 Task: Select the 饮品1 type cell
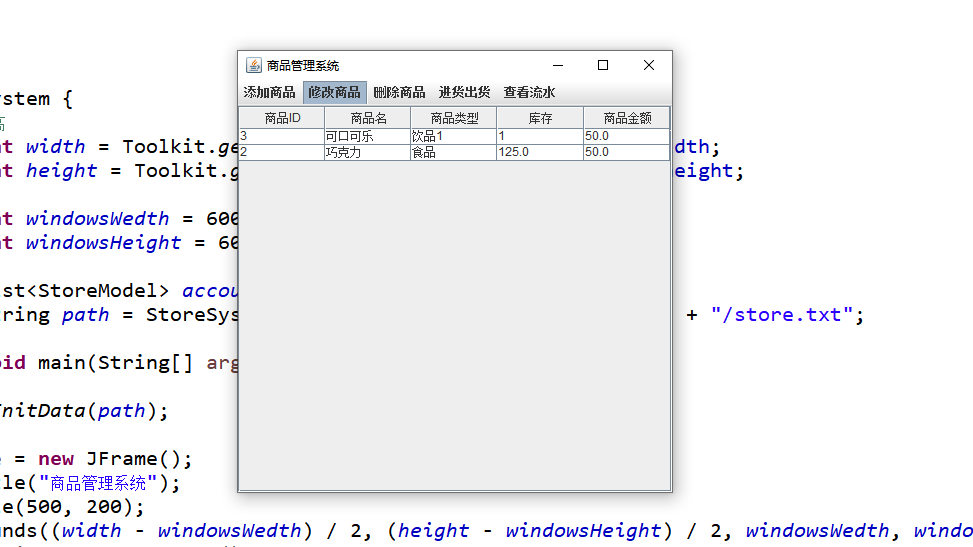[454, 136]
